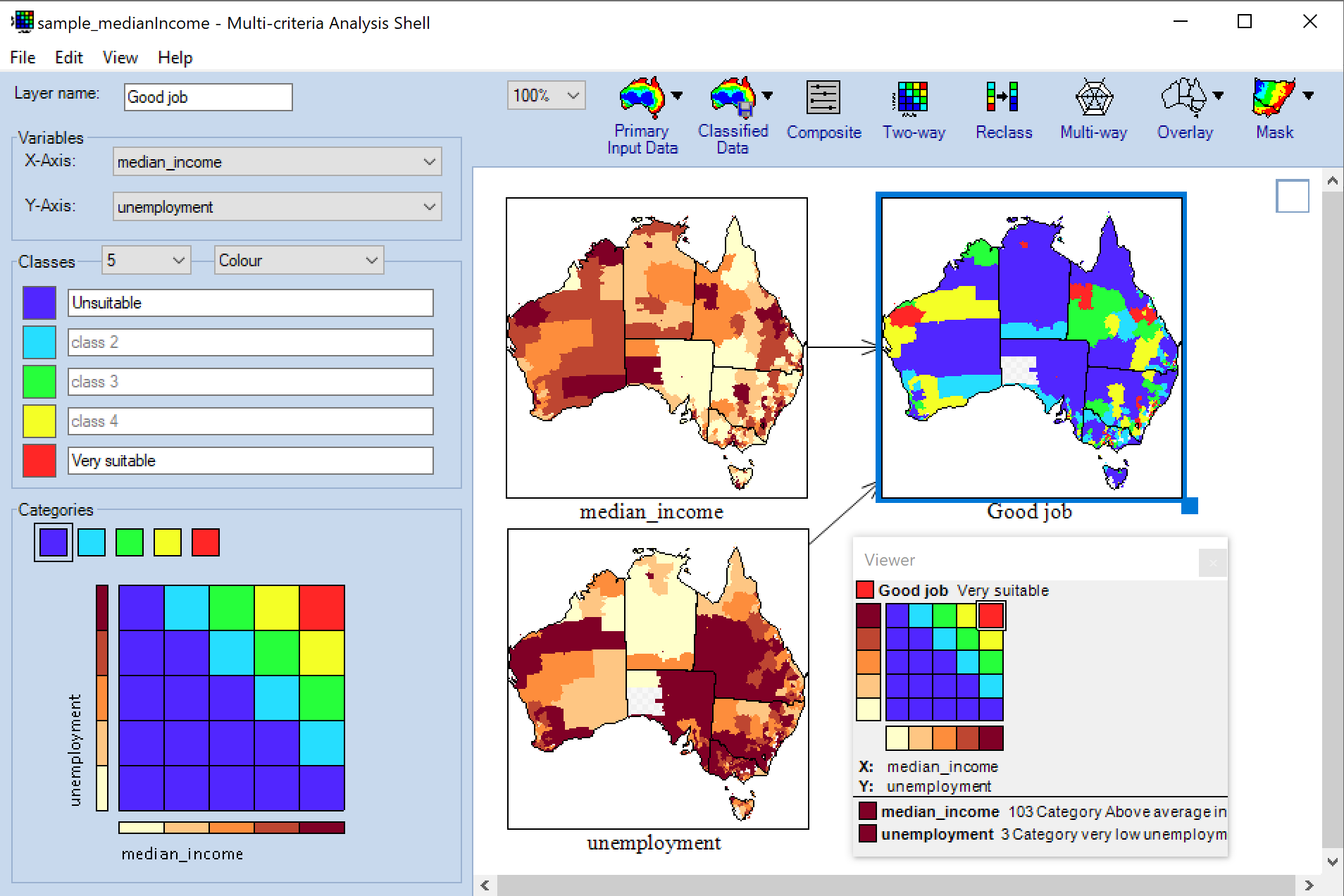The width and height of the screenshot is (1344, 896).
Task: Open the Edit menu
Action: tap(69, 58)
